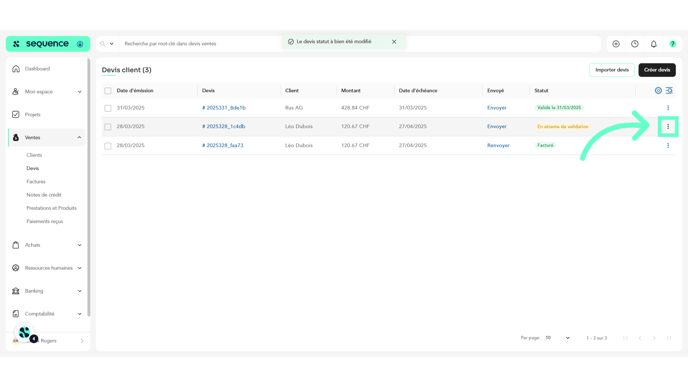Open the table column settings gear icon
The height and width of the screenshot is (387, 688).
[x=658, y=90]
